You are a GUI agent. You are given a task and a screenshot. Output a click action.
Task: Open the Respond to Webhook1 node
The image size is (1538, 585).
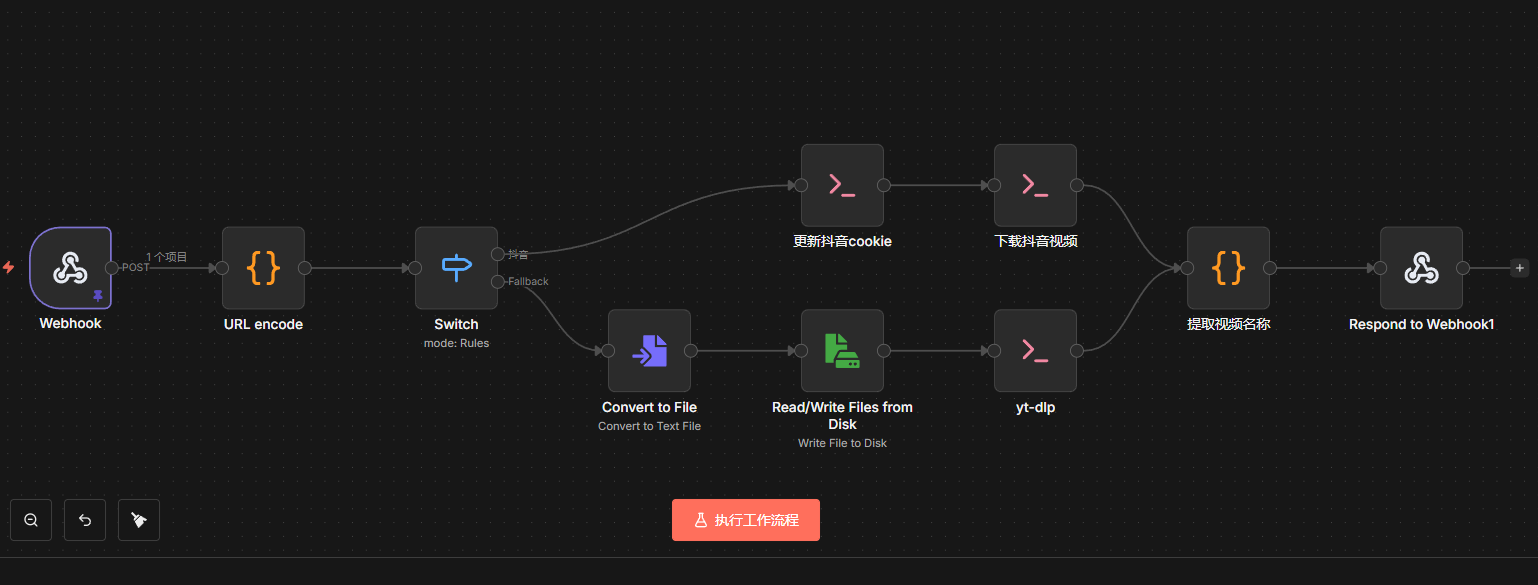pyautogui.click(x=1421, y=268)
